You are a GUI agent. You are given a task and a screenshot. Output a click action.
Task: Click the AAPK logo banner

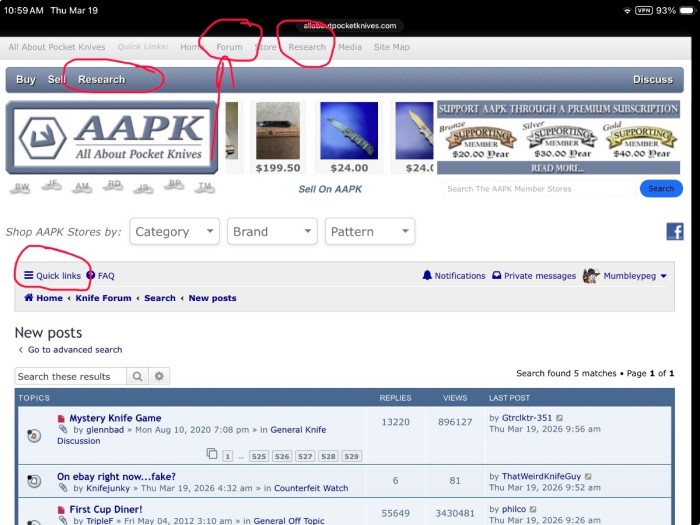(112, 138)
